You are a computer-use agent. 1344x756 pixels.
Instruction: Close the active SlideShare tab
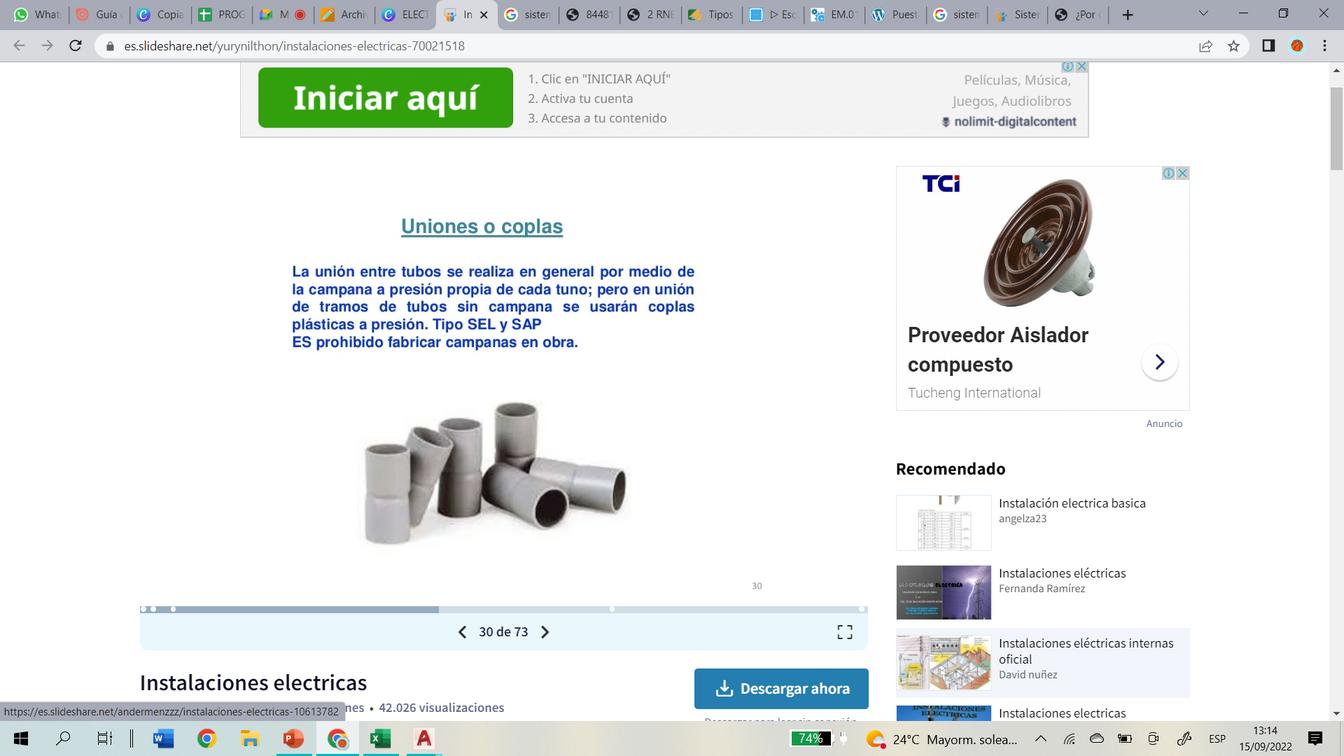[484, 15]
